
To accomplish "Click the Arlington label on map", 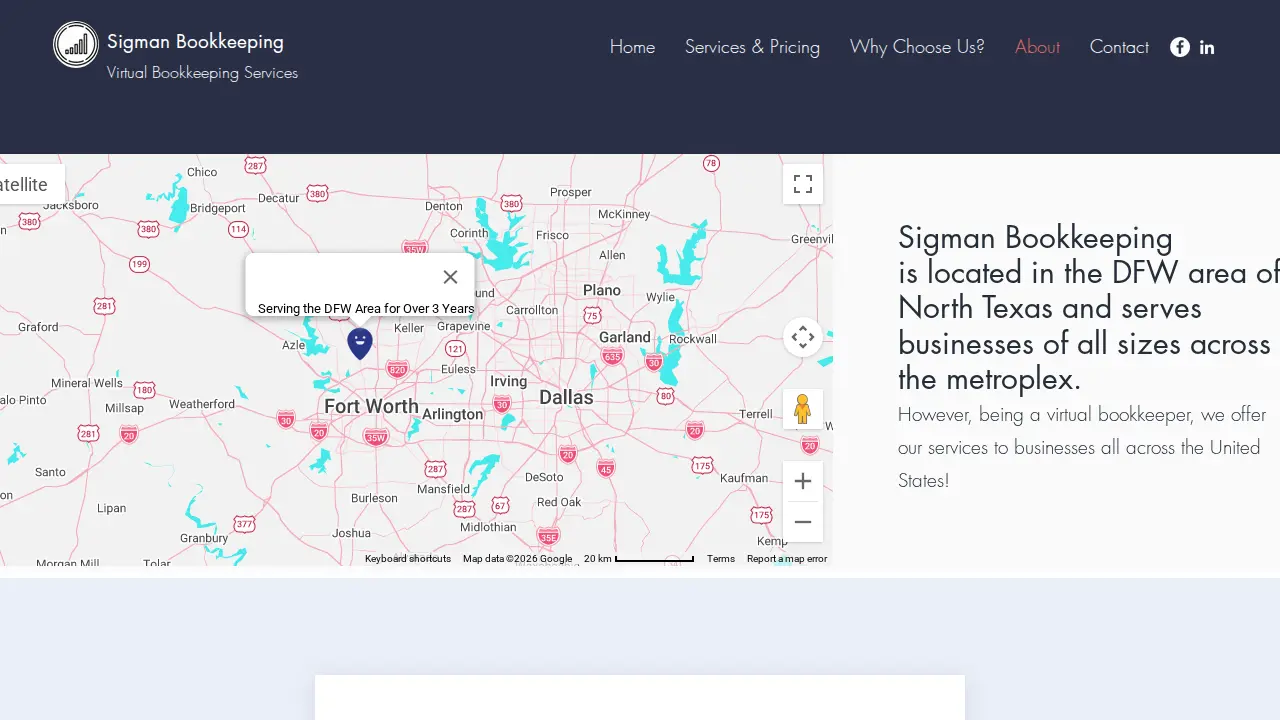I will 453,414.
